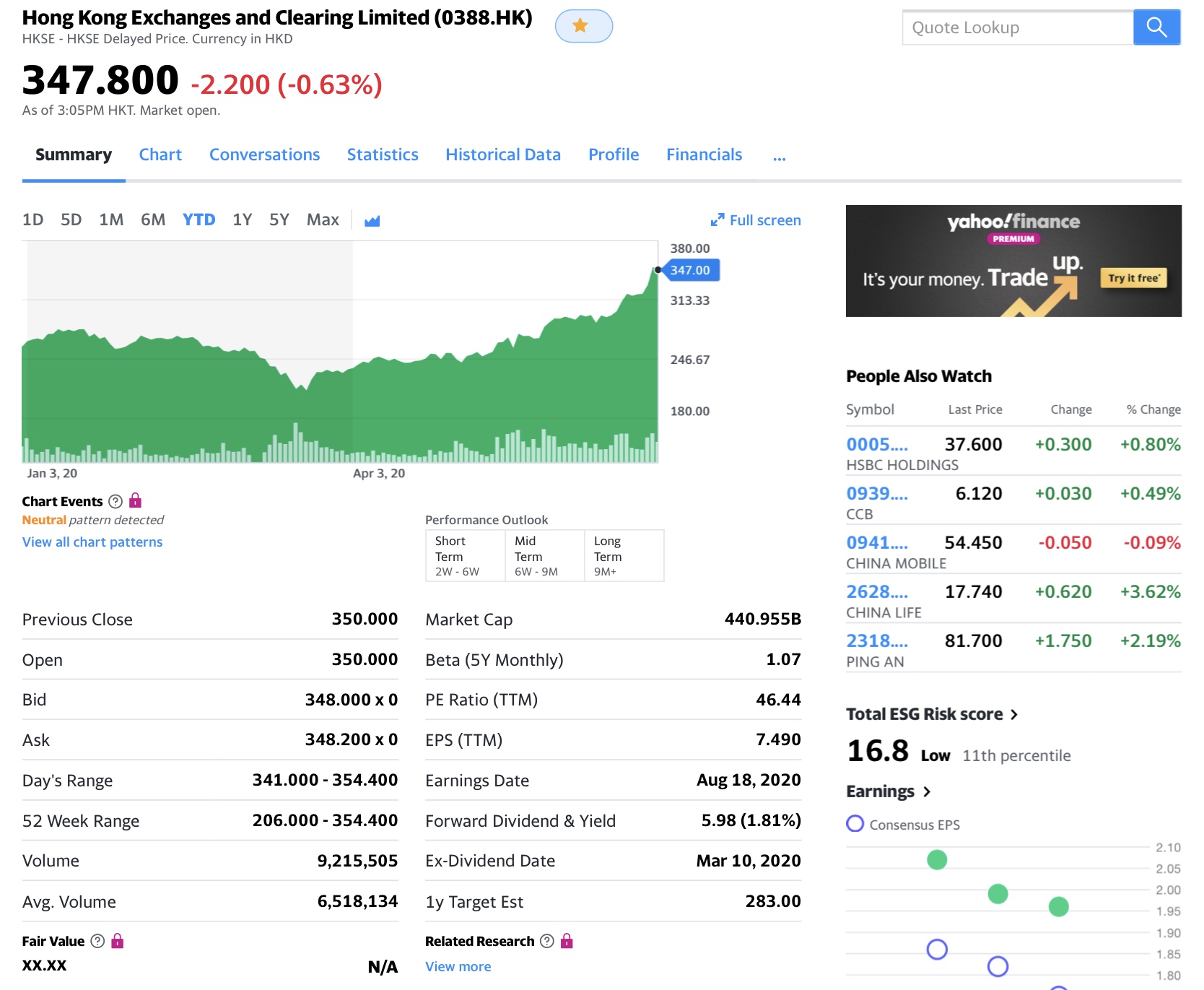Screen dimensions: 1204x990
Task: Click the PE Ratio value 46.44
Action: (778, 700)
